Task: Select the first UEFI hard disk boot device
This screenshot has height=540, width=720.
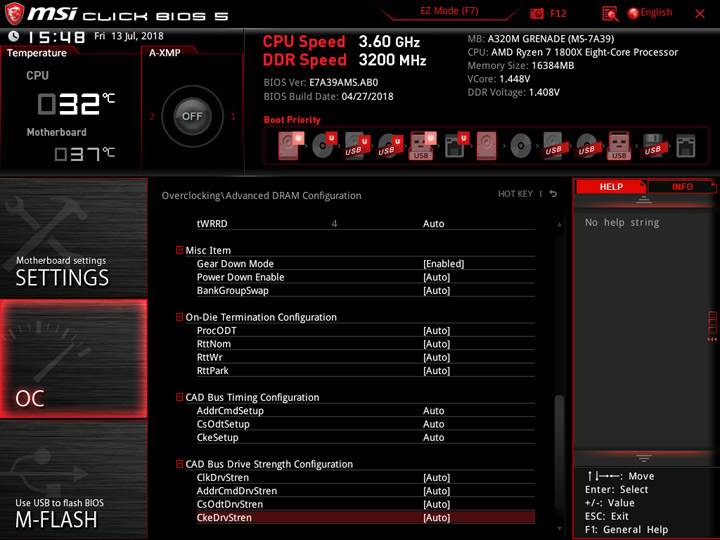Action: coord(290,146)
